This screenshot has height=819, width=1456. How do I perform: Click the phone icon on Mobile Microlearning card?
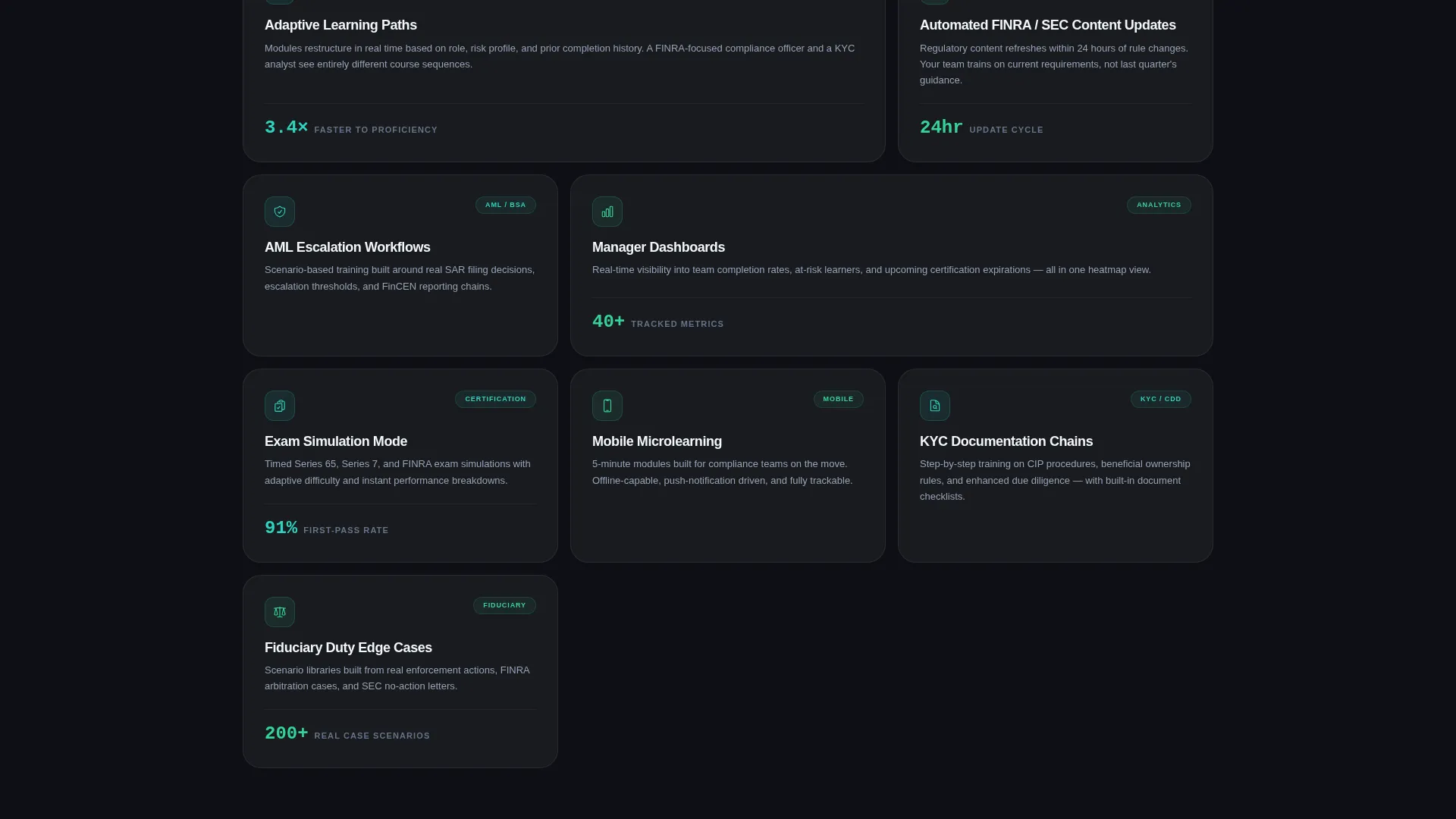(607, 406)
